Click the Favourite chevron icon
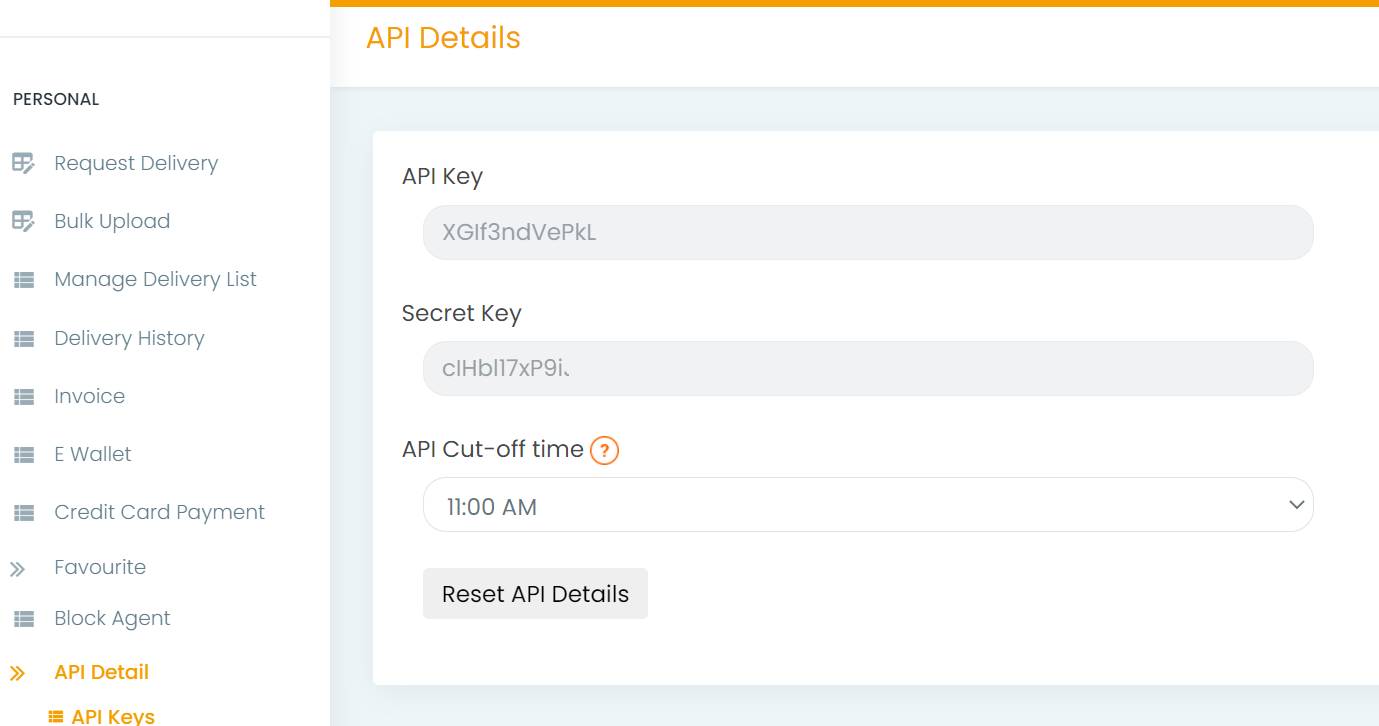Image resolution: width=1379 pixels, height=726 pixels. [x=18, y=566]
